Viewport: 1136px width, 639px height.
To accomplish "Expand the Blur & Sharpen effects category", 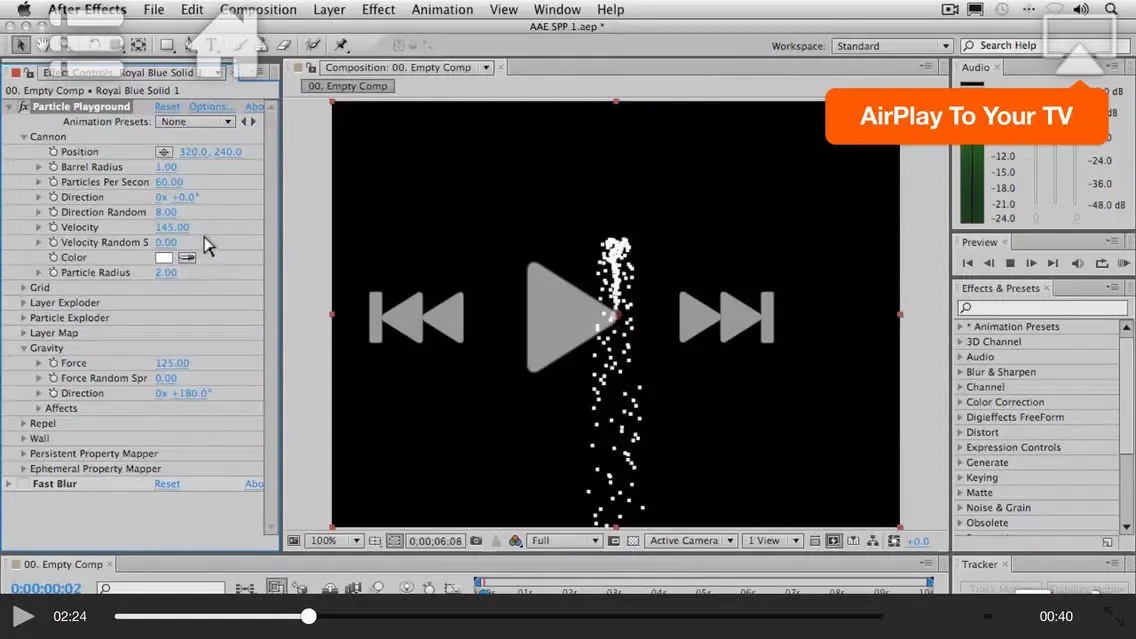I will [960, 372].
